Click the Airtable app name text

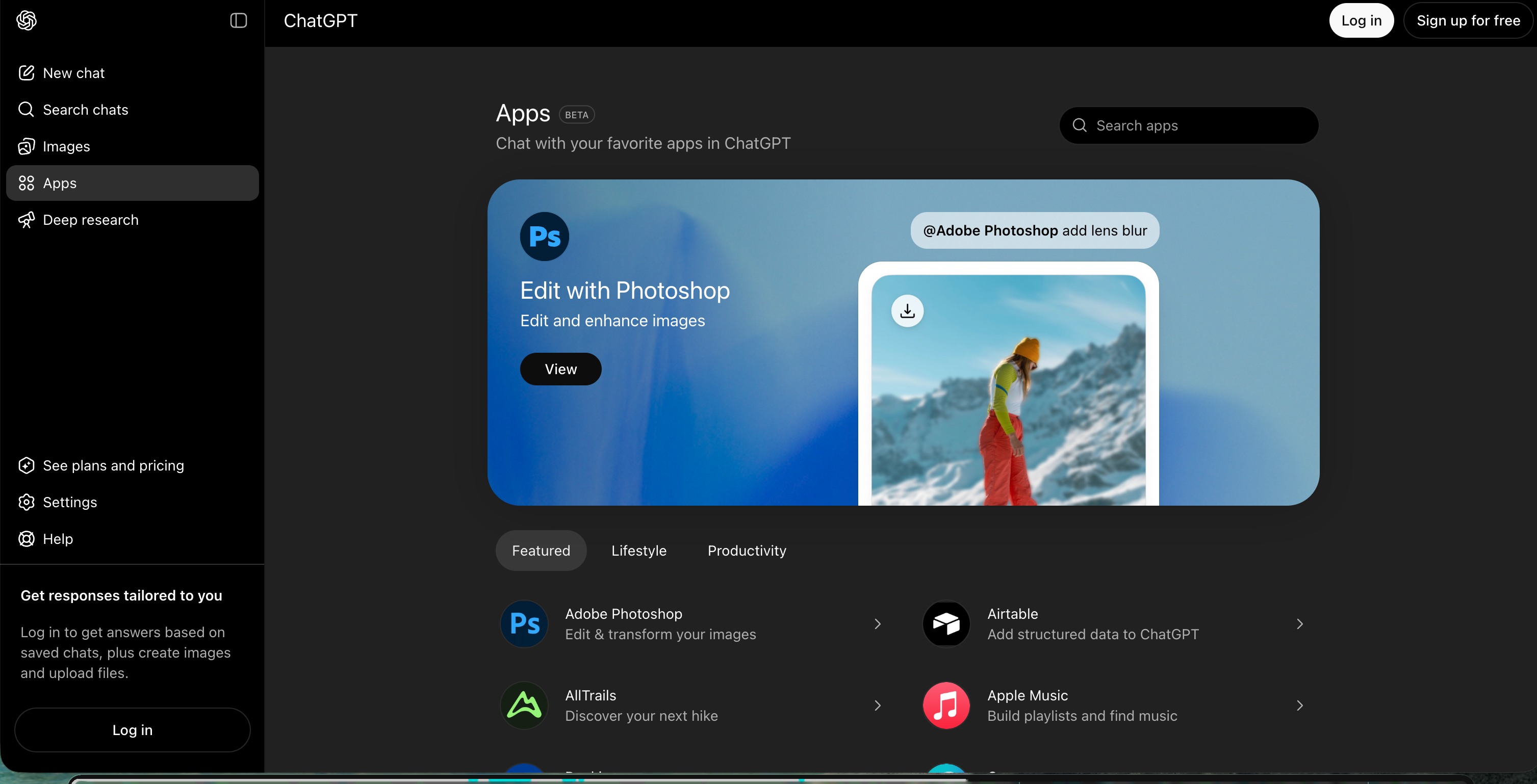tap(1013, 614)
